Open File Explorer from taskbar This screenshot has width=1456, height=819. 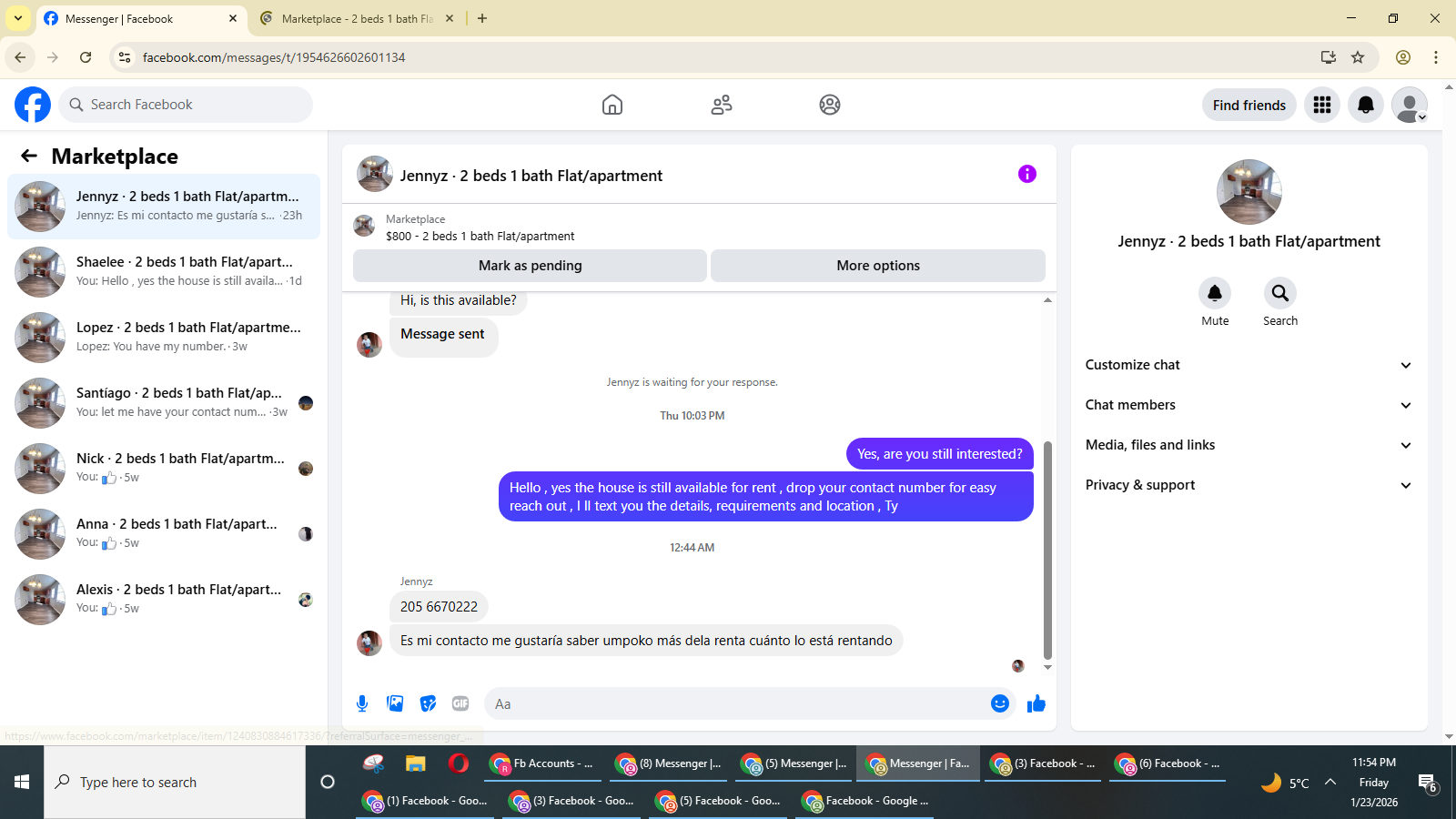416,763
